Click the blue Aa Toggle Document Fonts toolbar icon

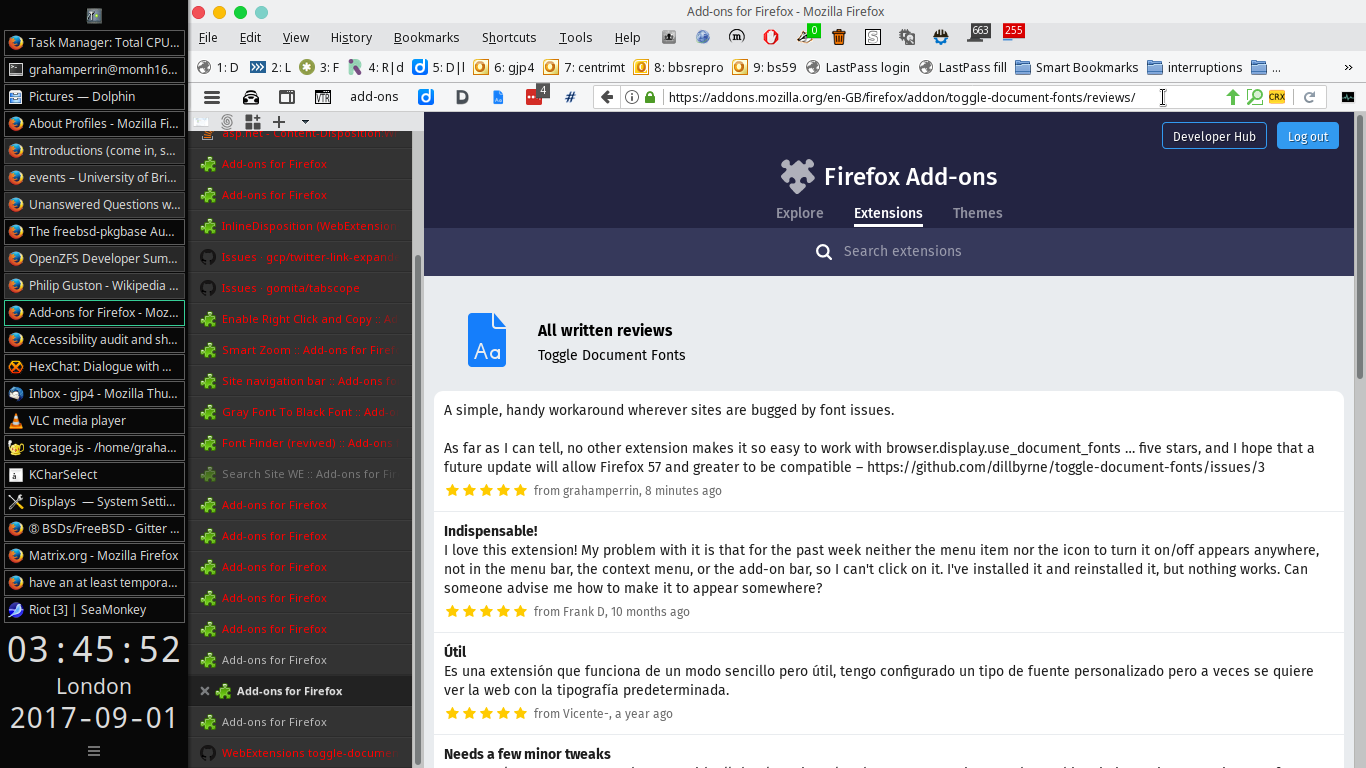498,97
